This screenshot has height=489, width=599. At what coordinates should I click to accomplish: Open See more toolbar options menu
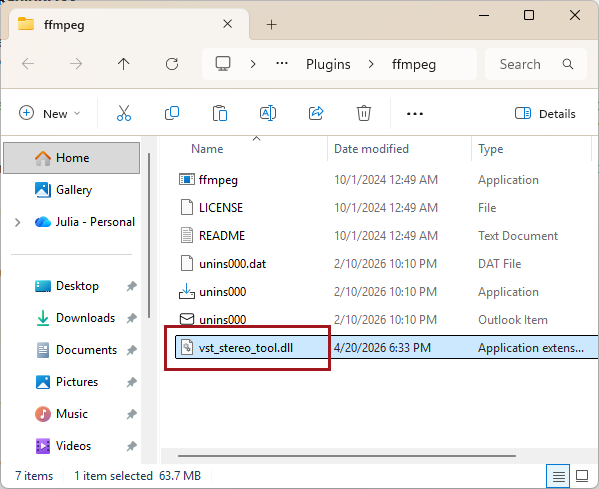415,113
